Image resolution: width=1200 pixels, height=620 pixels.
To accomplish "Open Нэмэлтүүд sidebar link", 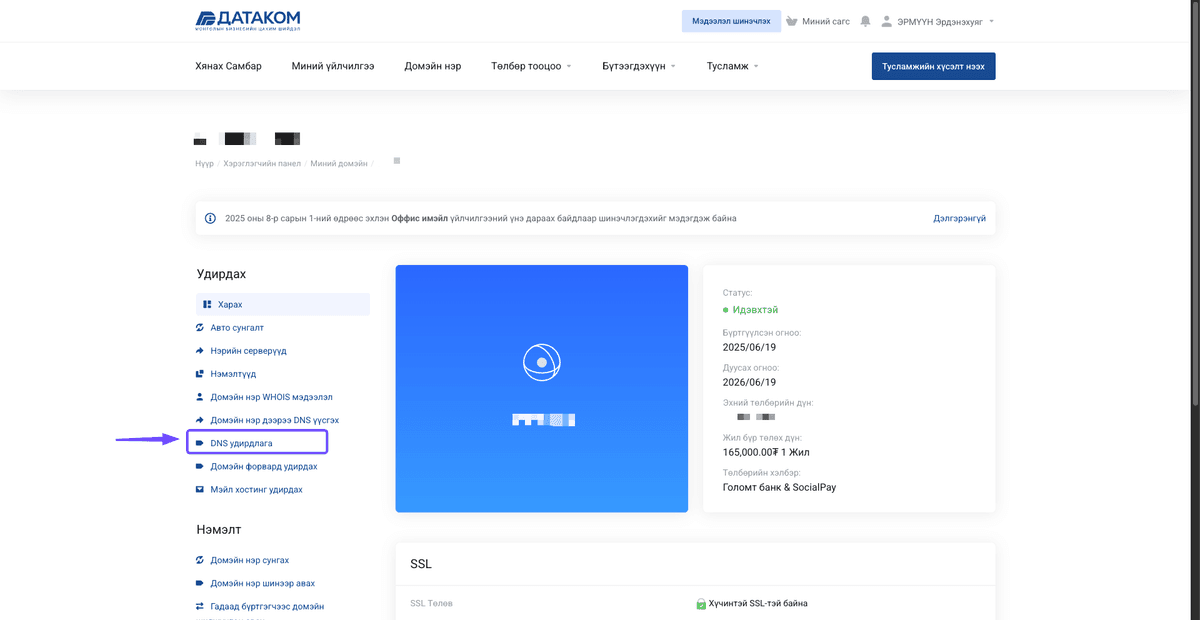I will [x=233, y=374].
